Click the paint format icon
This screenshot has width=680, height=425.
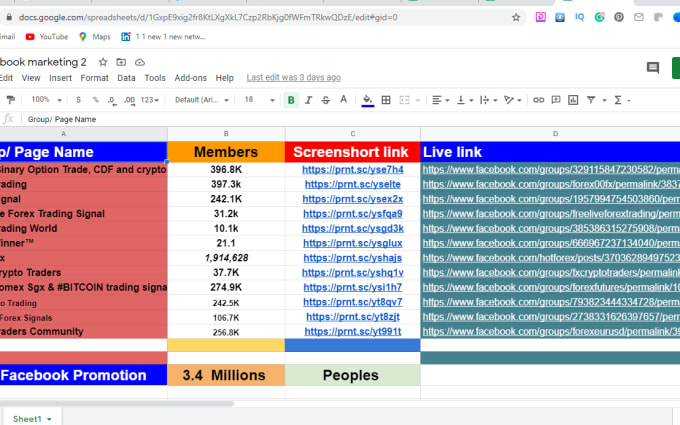click(x=10, y=100)
